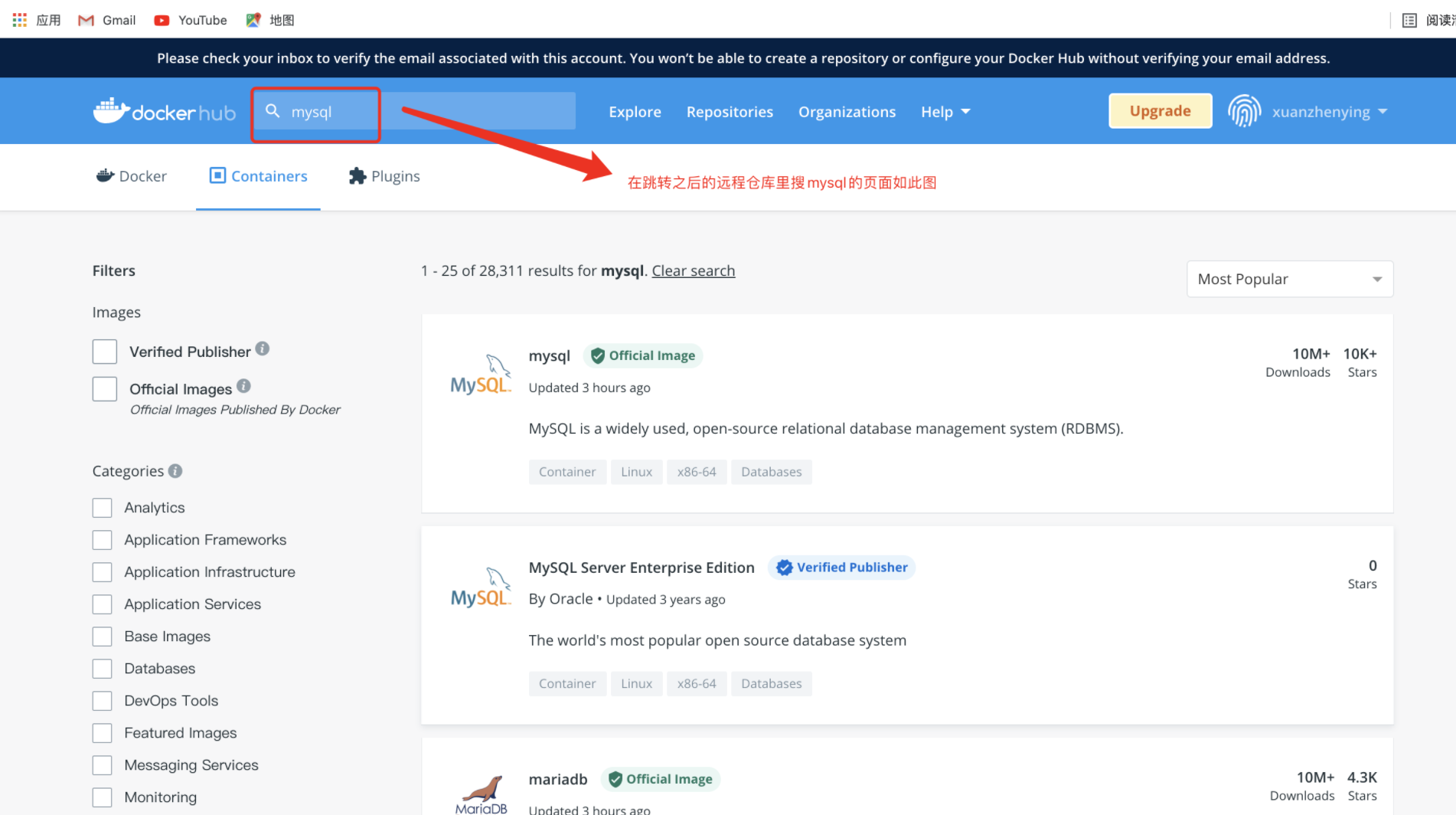Check the Application Frameworks category
The width and height of the screenshot is (1456, 815).
(x=102, y=540)
